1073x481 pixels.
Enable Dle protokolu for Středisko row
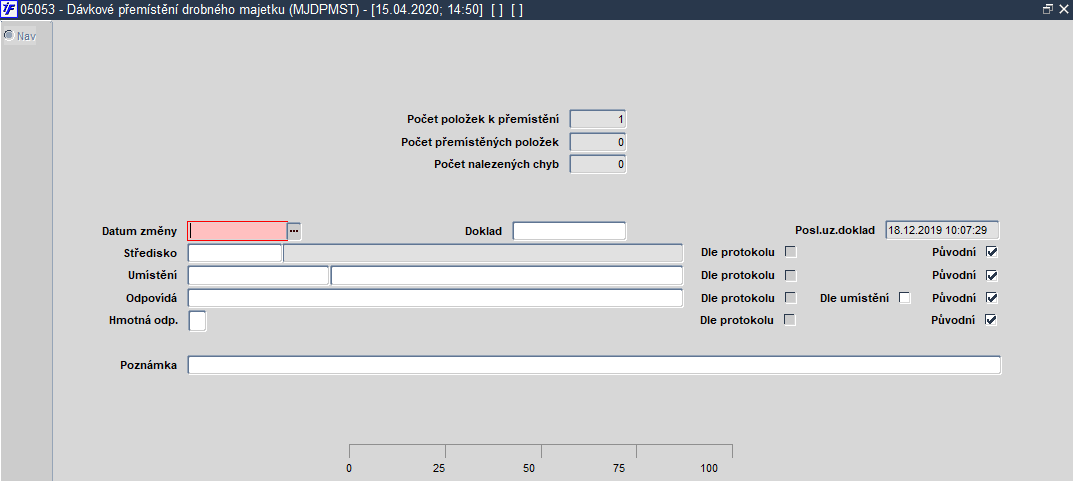790,252
